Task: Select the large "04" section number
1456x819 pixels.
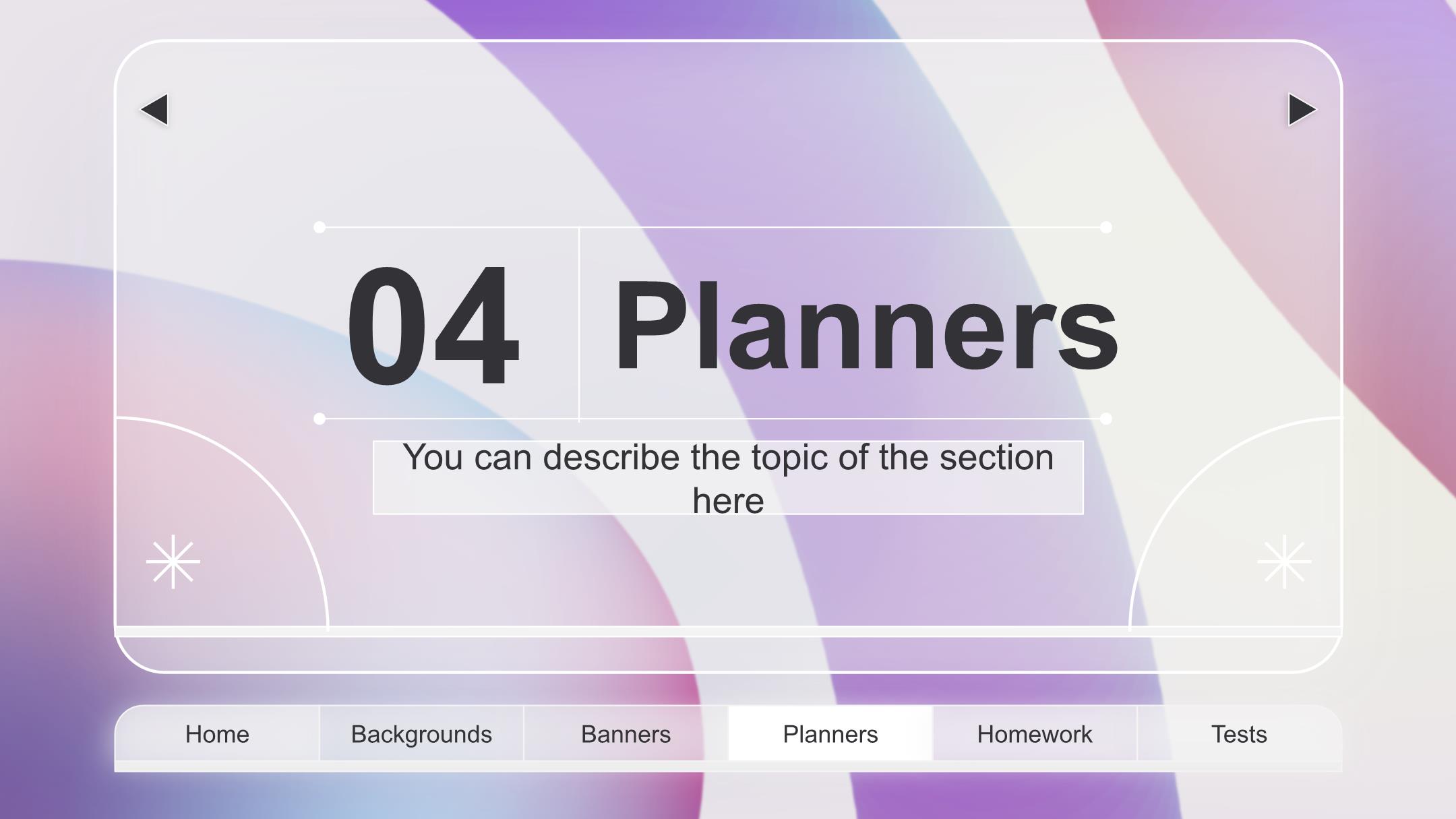Action: click(x=433, y=326)
